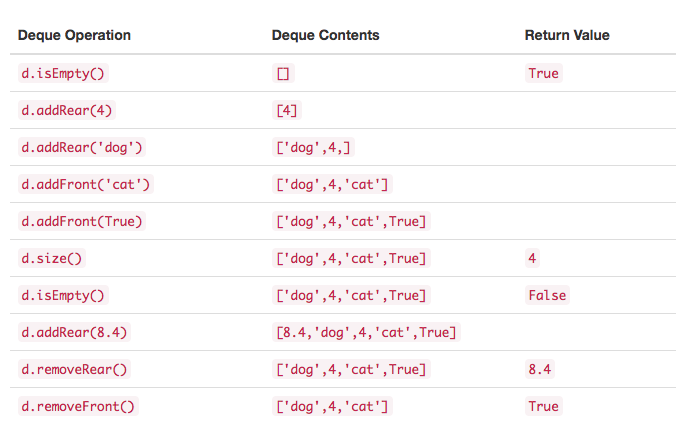
Task: Click the d.removeFront() operation cell
Action: coord(78,406)
